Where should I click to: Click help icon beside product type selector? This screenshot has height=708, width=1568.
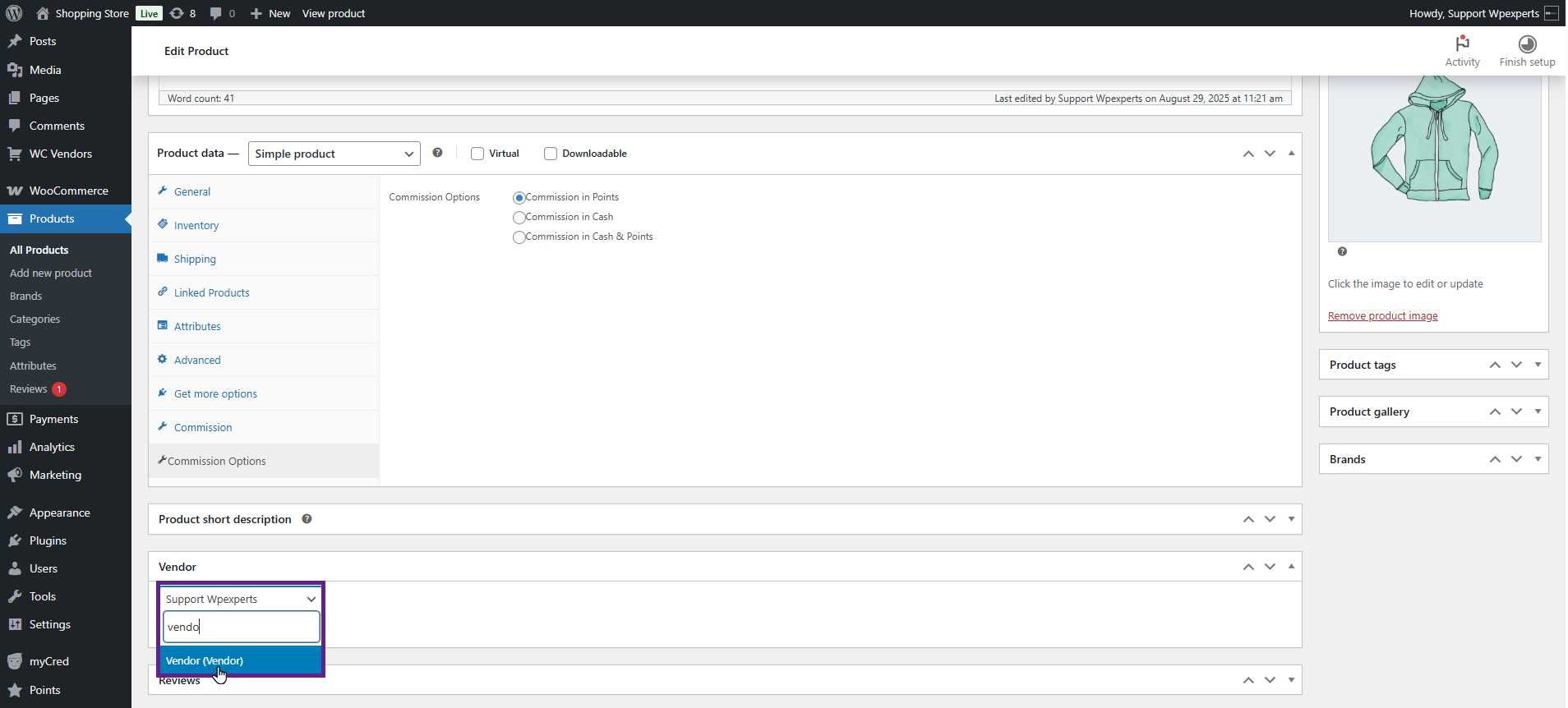[x=437, y=153]
